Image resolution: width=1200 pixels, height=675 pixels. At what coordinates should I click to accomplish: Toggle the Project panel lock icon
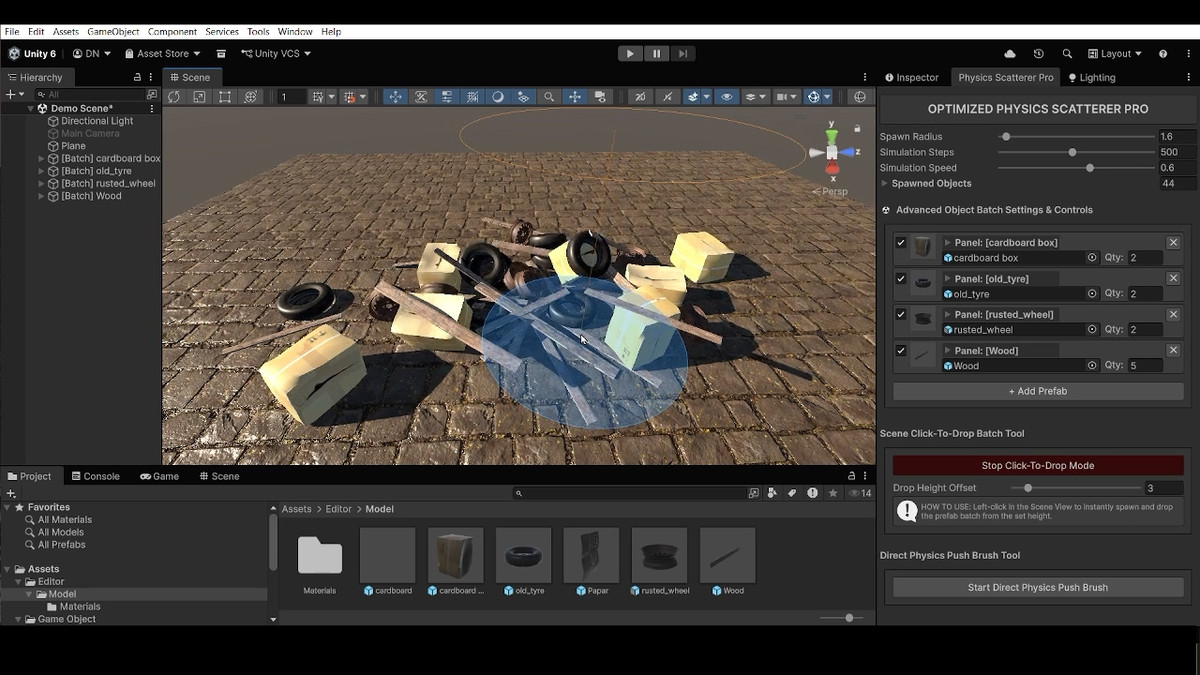tap(852, 476)
